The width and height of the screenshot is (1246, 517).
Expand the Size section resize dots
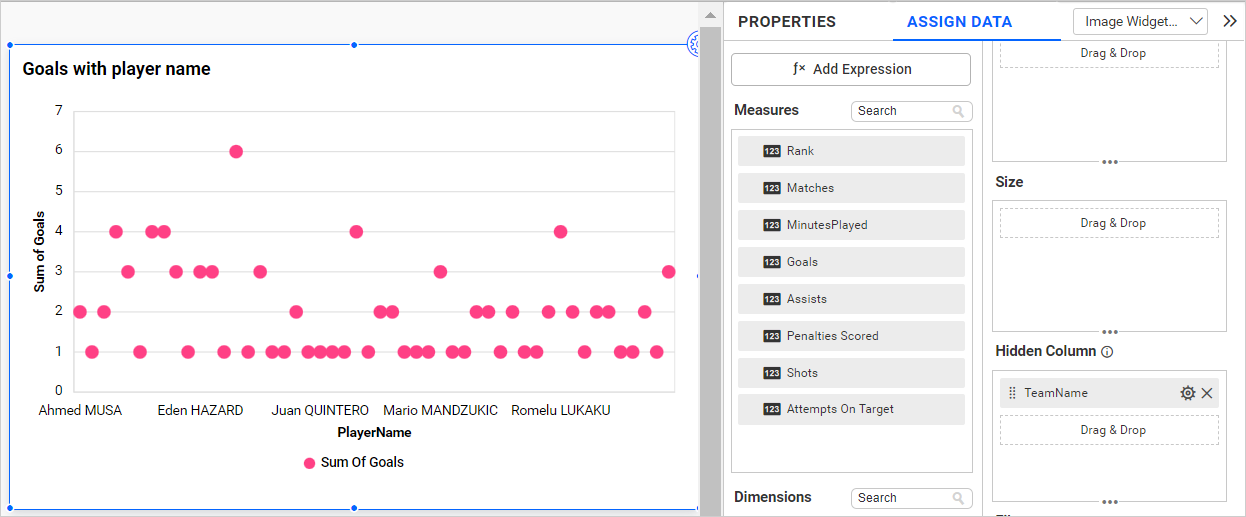[x=1109, y=332]
